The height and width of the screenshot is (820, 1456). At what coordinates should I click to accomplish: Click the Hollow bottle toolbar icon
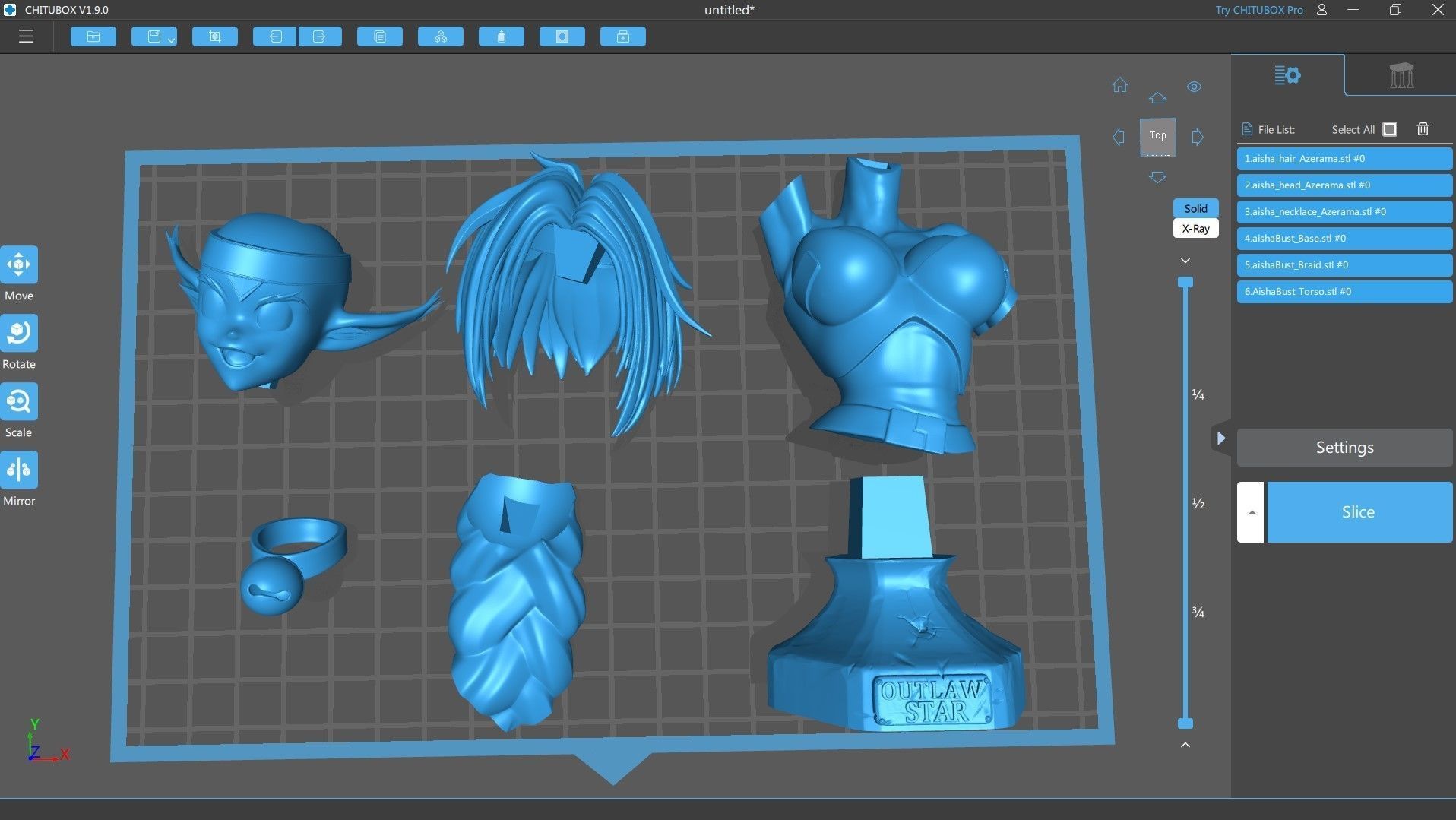[x=502, y=36]
